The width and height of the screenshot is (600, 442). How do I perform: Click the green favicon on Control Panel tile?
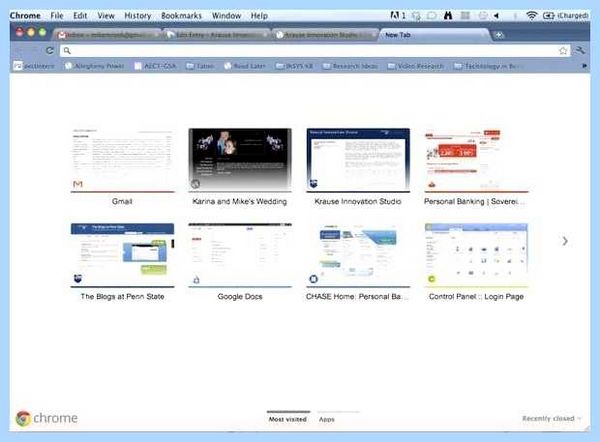(x=431, y=279)
